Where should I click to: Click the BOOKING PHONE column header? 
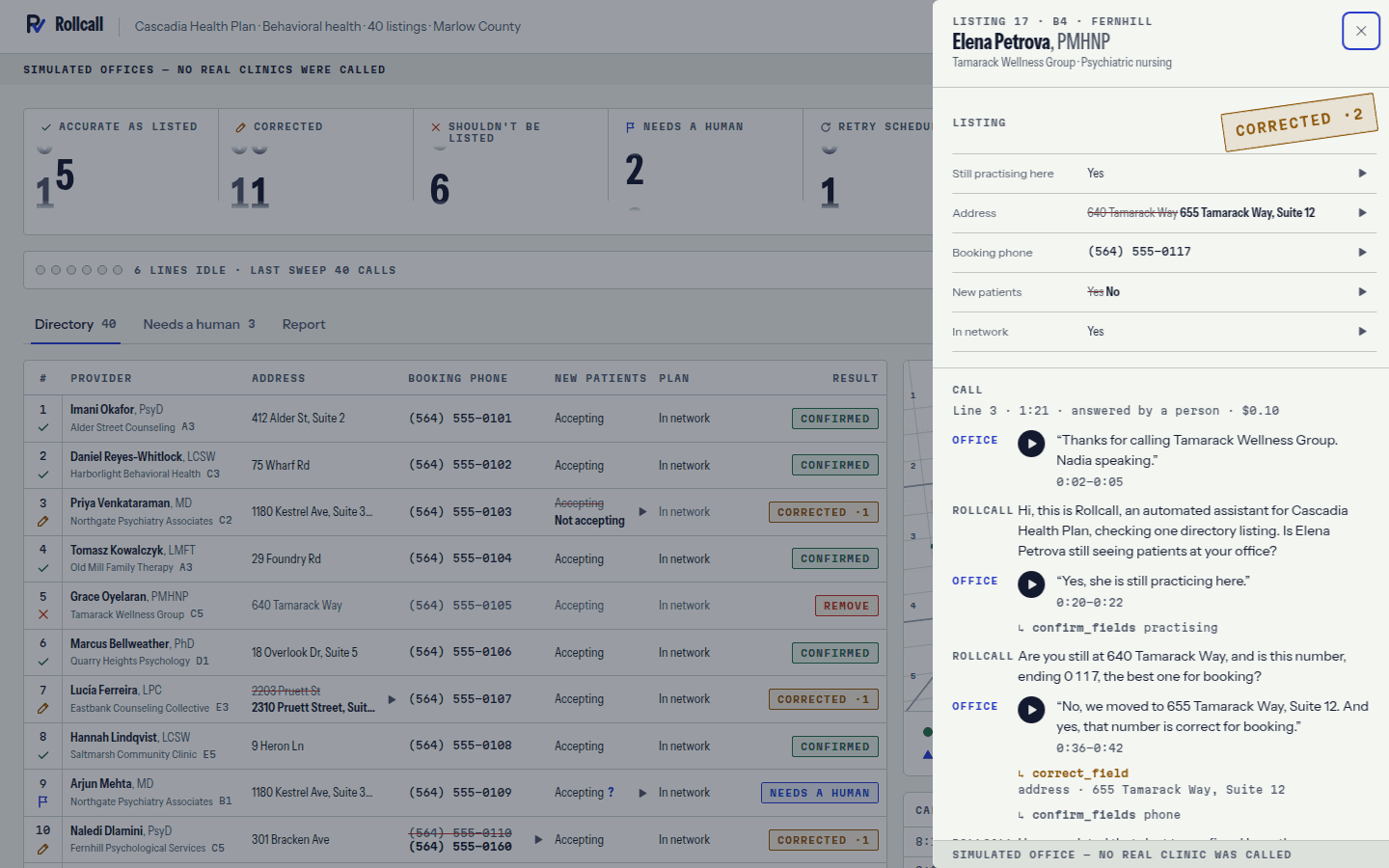tap(458, 379)
